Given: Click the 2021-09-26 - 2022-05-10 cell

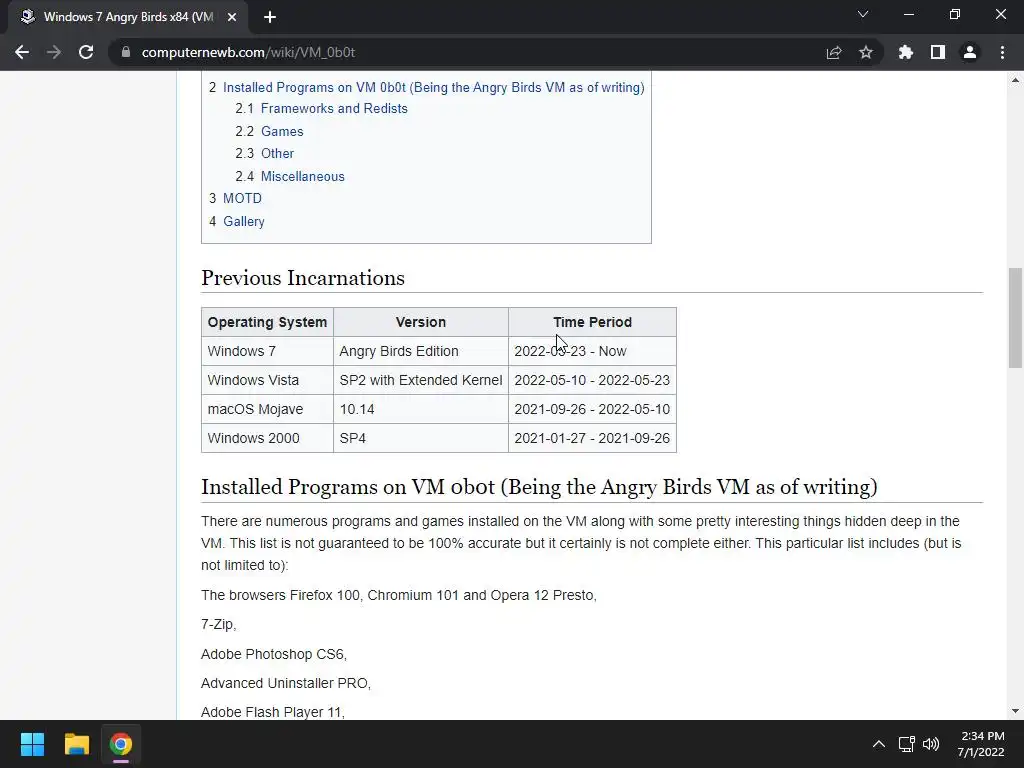Looking at the screenshot, I should pos(592,409).
